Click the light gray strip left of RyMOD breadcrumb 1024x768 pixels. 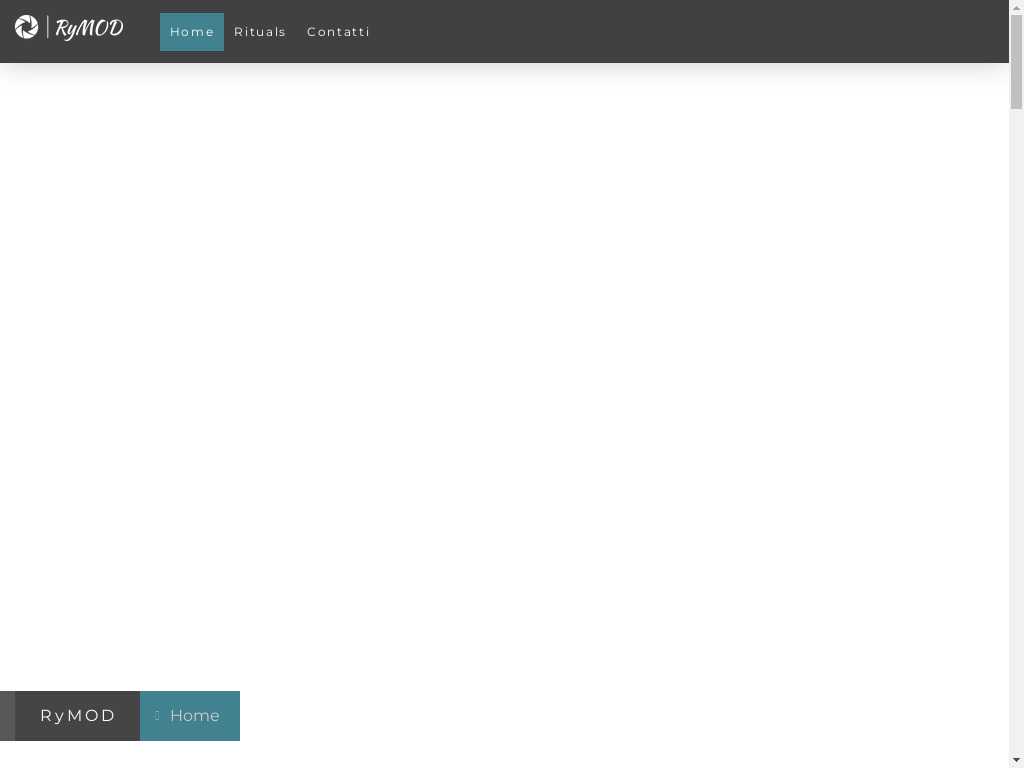click(x=7, y=716)
